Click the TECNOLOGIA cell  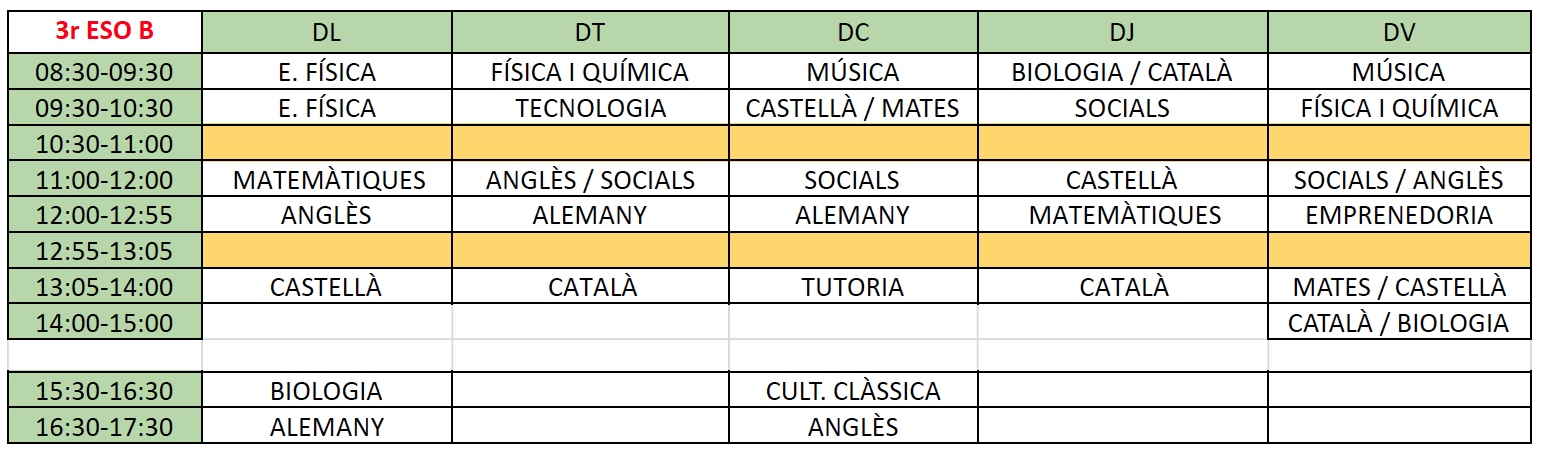click(x=590, y=108)
